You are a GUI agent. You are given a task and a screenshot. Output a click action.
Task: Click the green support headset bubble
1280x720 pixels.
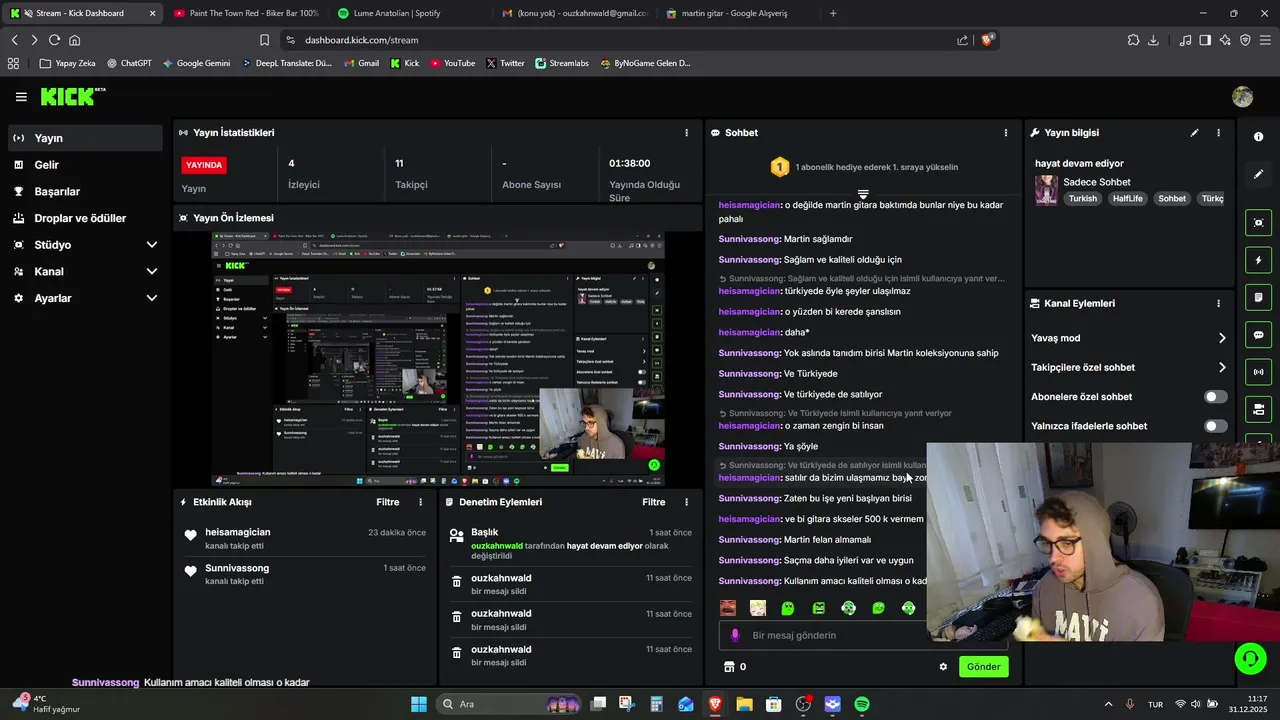[x=1250, y=658]
